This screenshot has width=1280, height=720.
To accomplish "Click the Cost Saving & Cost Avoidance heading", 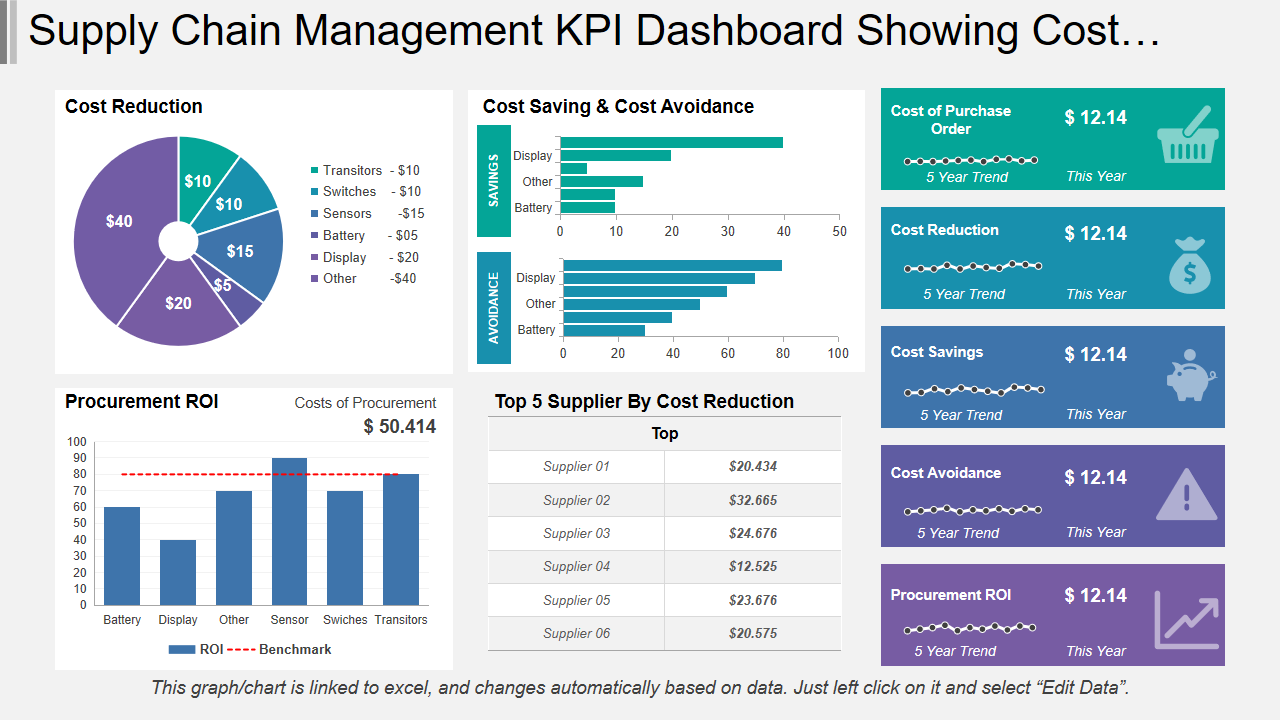I will tap(619, 107).
